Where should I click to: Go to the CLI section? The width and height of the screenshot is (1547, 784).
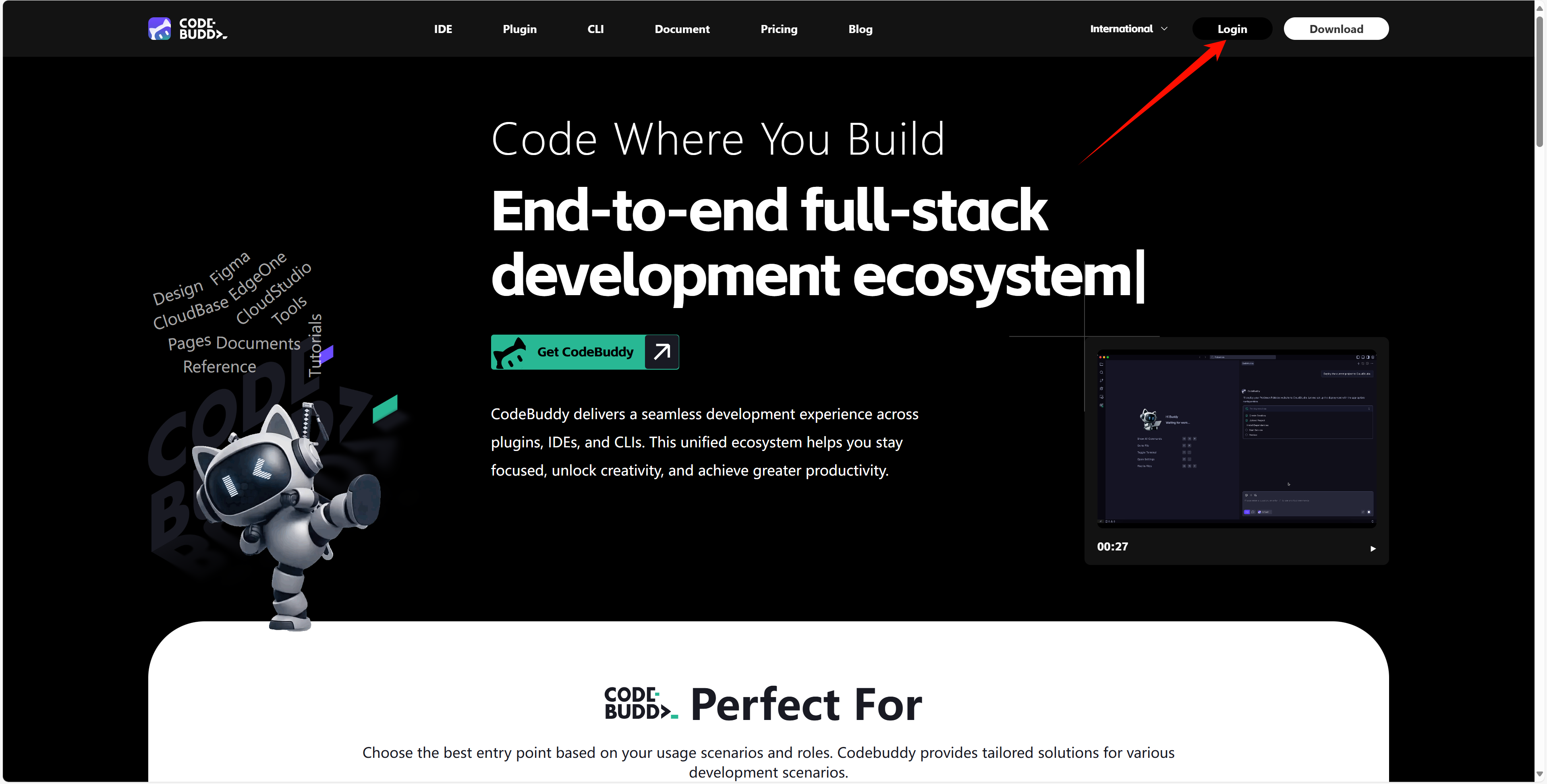tap(595, 29)
